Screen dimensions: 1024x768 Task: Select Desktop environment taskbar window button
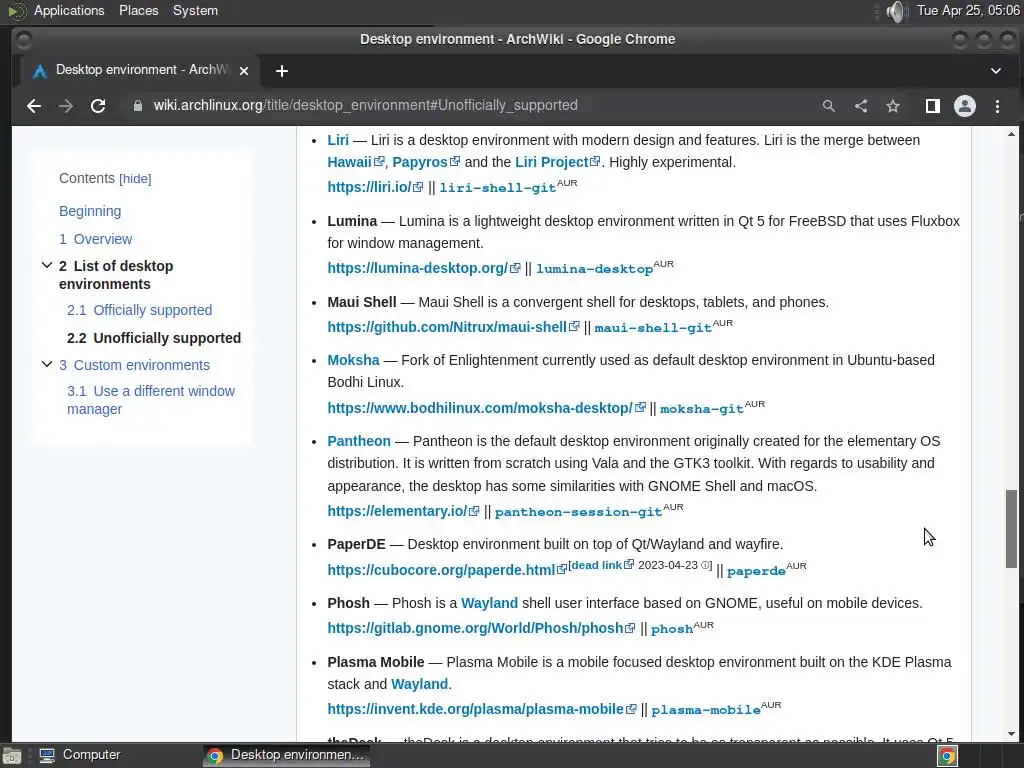(x=286, y=755)
